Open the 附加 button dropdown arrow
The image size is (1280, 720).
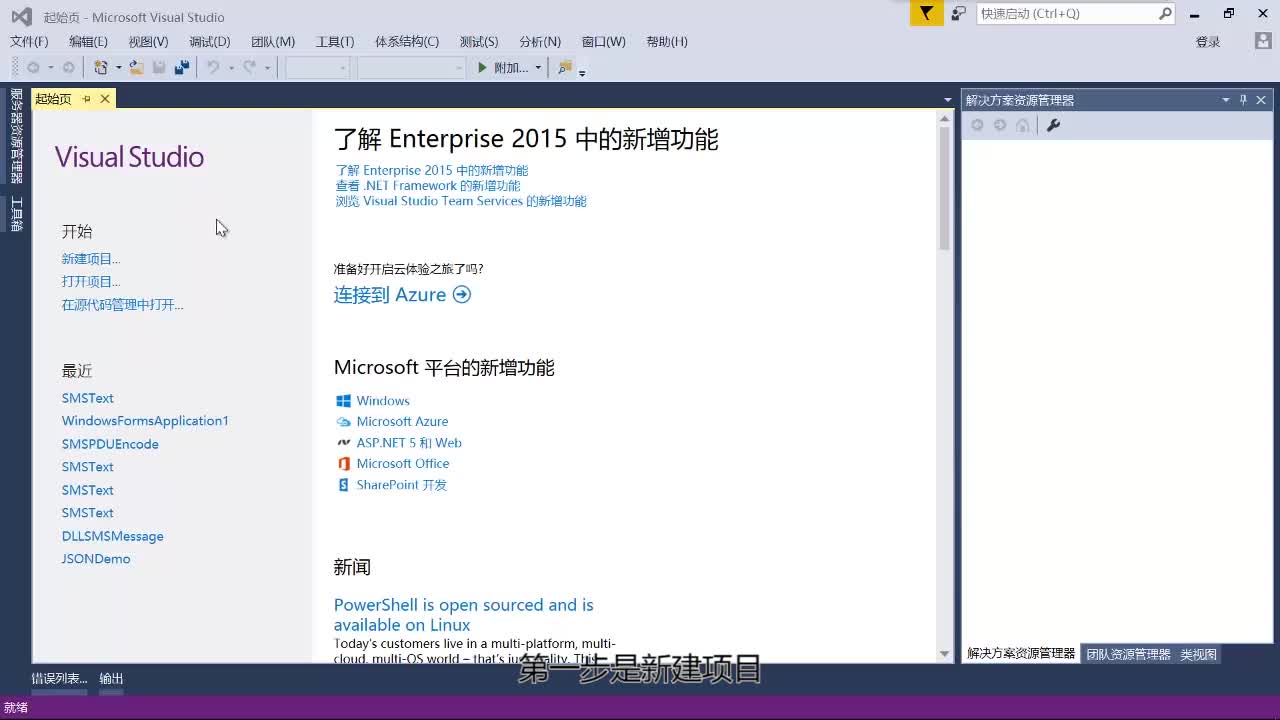(538, 68)
